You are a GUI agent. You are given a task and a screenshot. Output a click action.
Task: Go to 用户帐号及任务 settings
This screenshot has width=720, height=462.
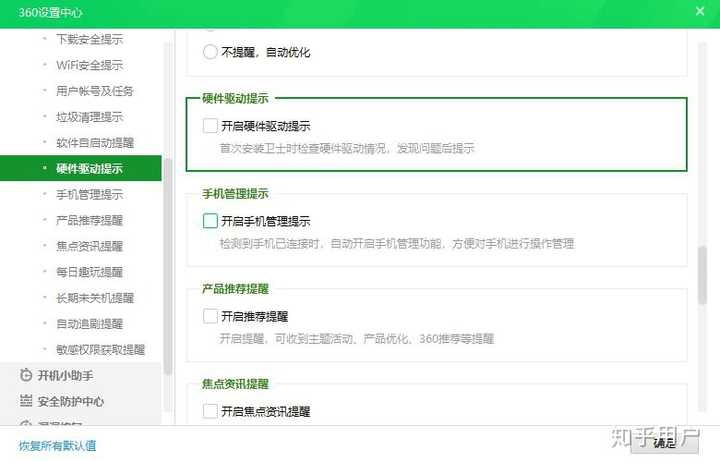click(x=95, y=91)
